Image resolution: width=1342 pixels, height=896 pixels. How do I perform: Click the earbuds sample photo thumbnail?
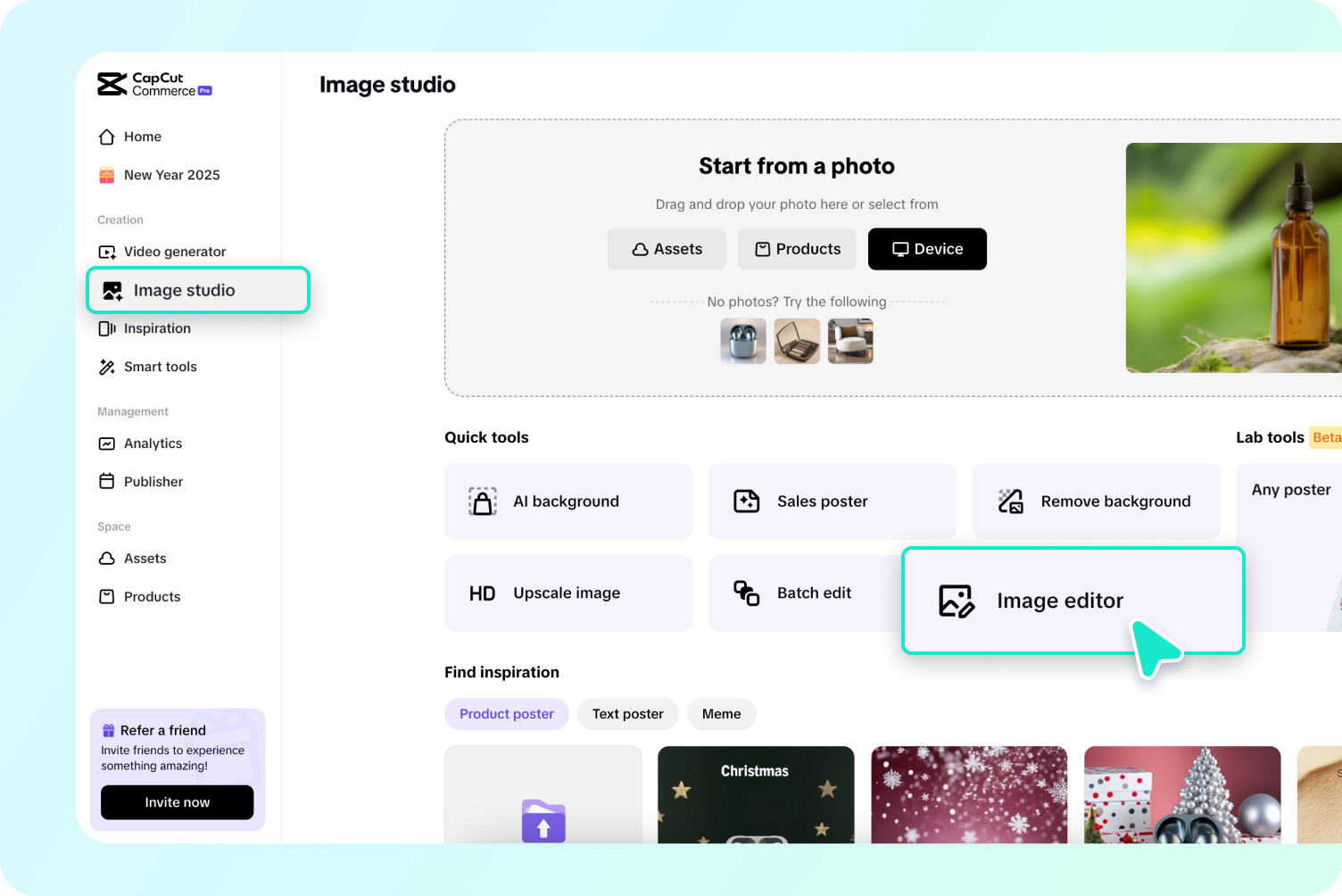click(742, 341)
